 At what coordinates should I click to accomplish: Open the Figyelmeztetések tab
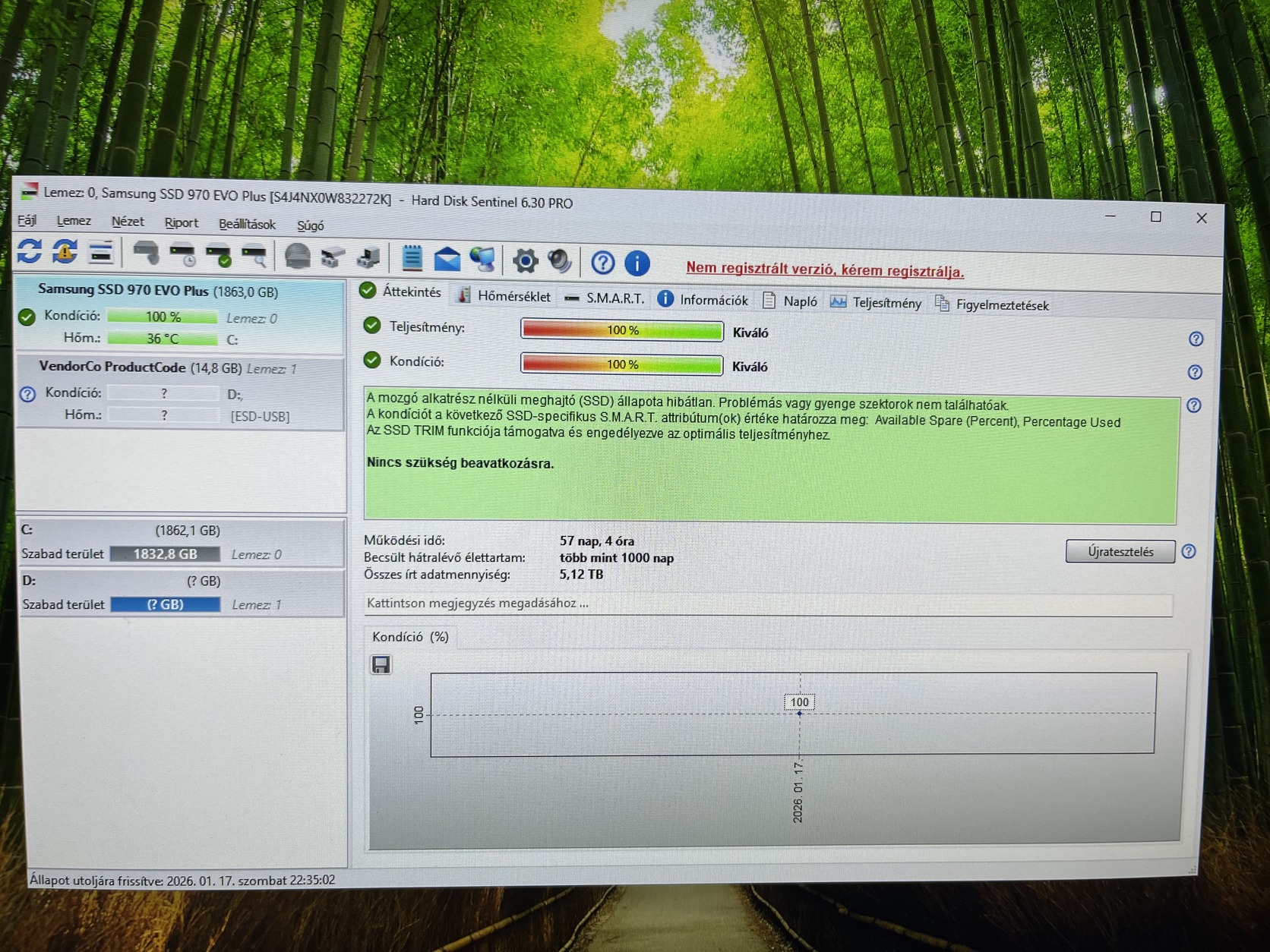(993, 304)
